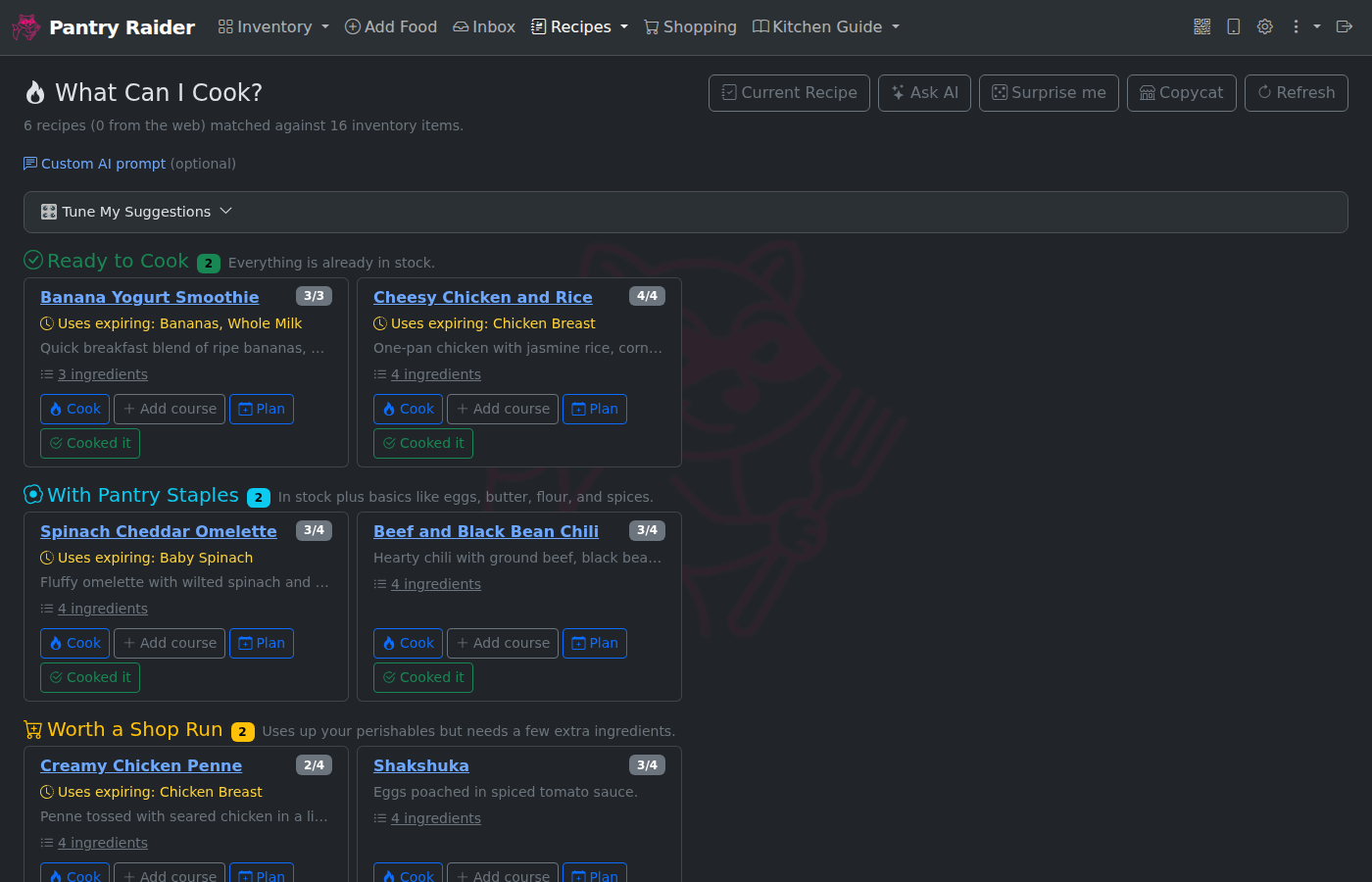Click the Ask AI button
This screenshot has height=882, width=1372.
coord(924,93)
